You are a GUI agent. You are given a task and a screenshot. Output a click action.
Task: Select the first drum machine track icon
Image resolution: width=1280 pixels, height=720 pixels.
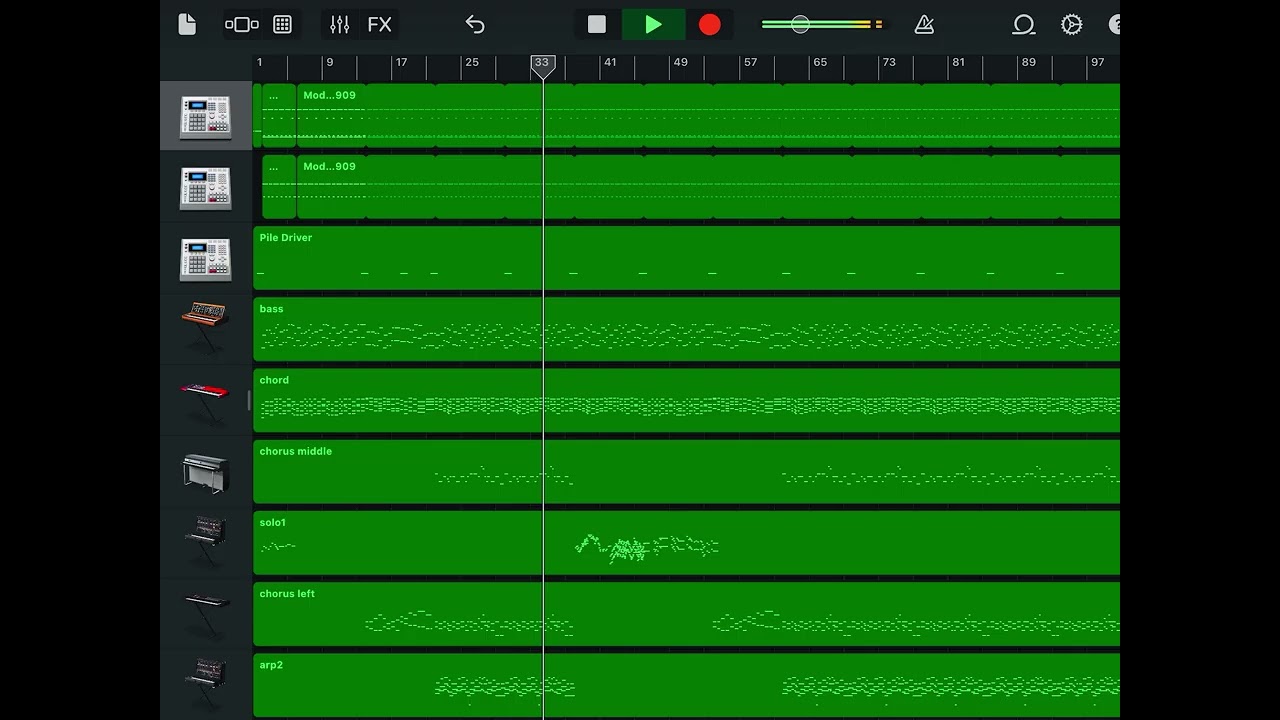point(205,117)
